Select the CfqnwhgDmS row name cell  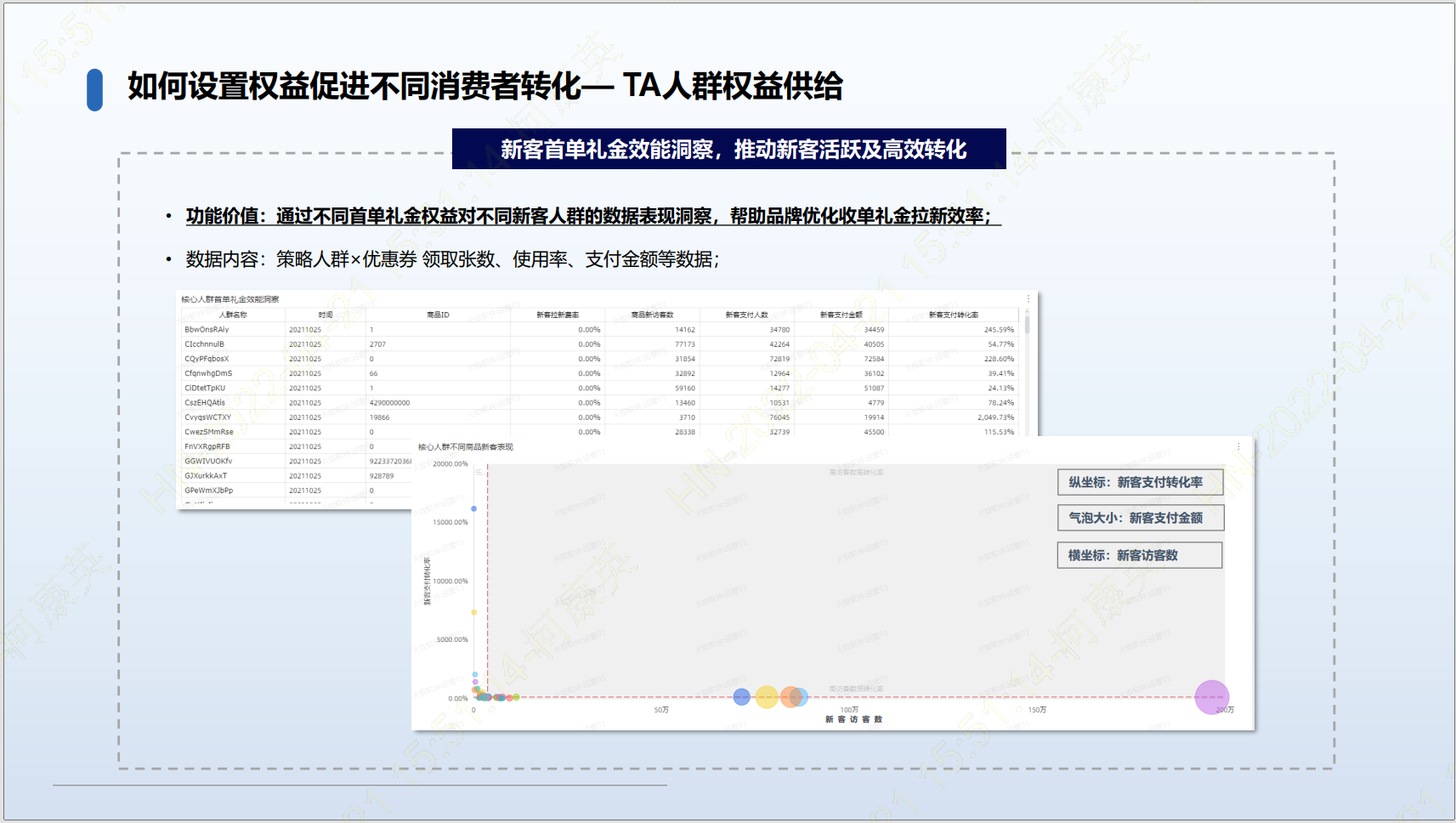pyautogui.click(x=208, y=373)
